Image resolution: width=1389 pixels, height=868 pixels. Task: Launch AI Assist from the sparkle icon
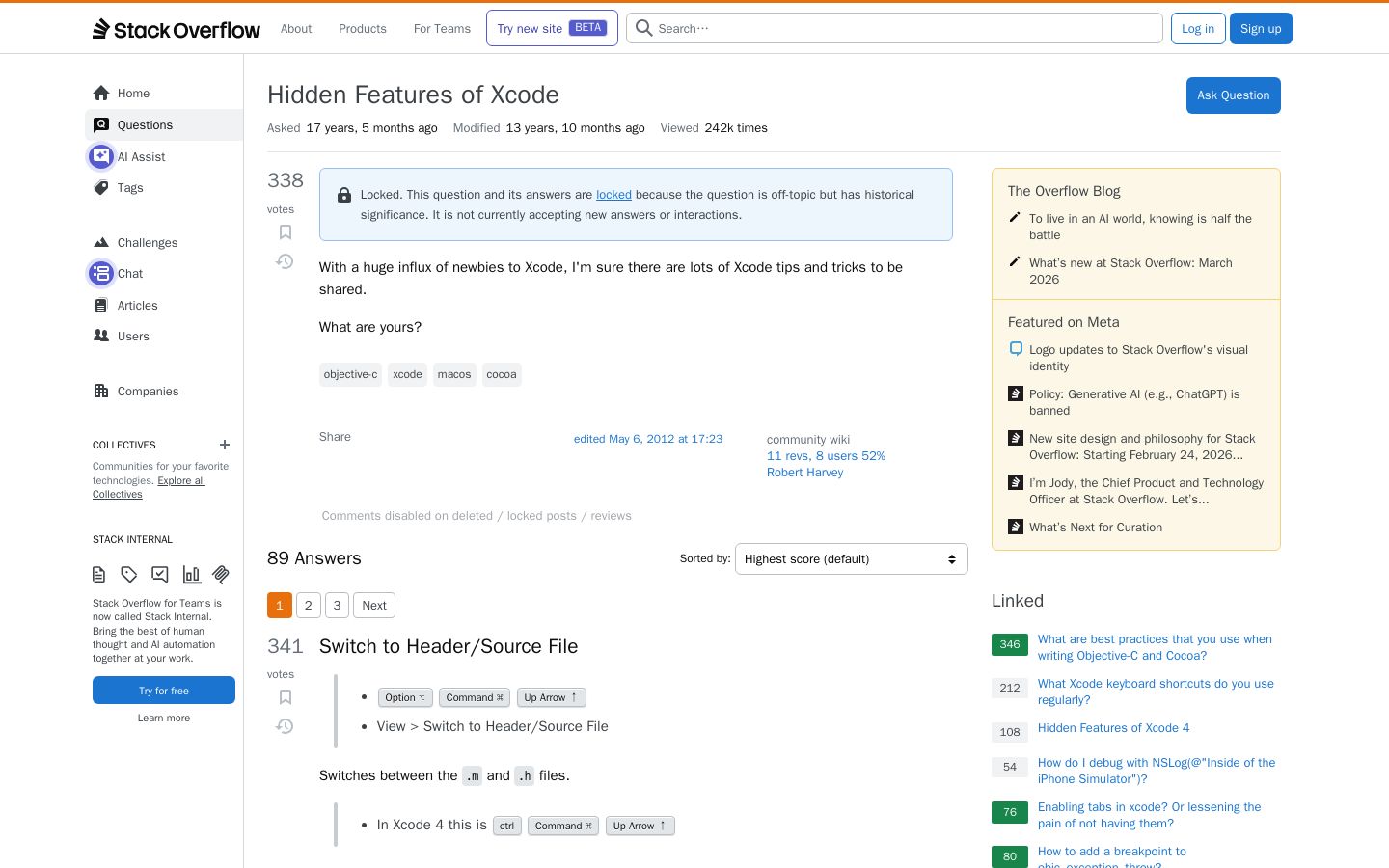pos(101,156)
